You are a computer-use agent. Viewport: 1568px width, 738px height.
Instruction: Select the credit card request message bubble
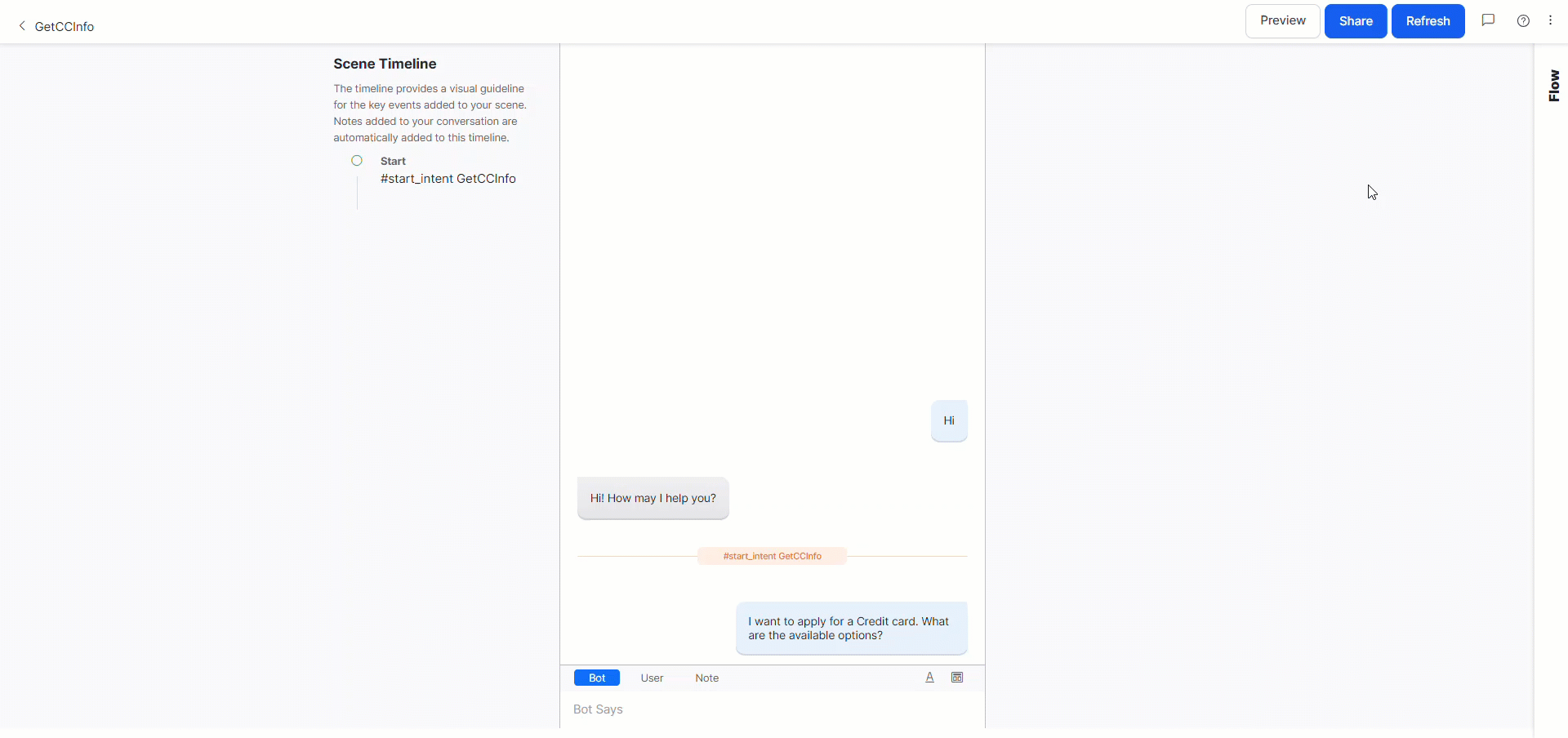(x=852, y=629)
